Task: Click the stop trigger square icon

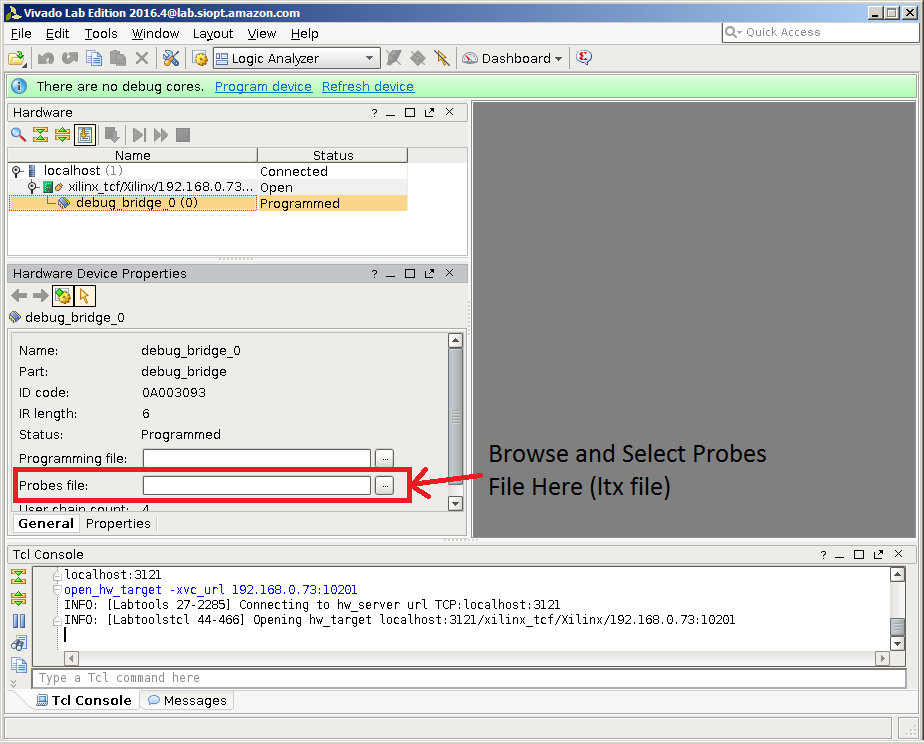Action: (x=183, y=135)
